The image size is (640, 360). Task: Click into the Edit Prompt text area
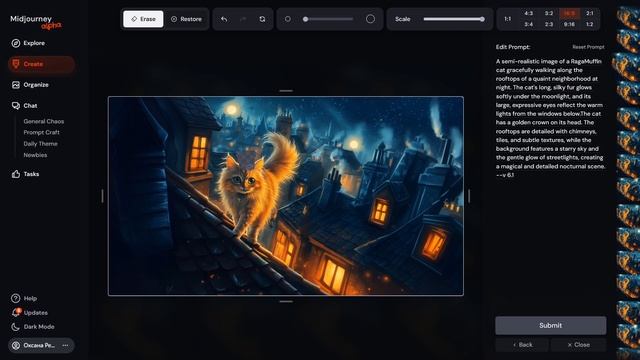tap(551, 118)
